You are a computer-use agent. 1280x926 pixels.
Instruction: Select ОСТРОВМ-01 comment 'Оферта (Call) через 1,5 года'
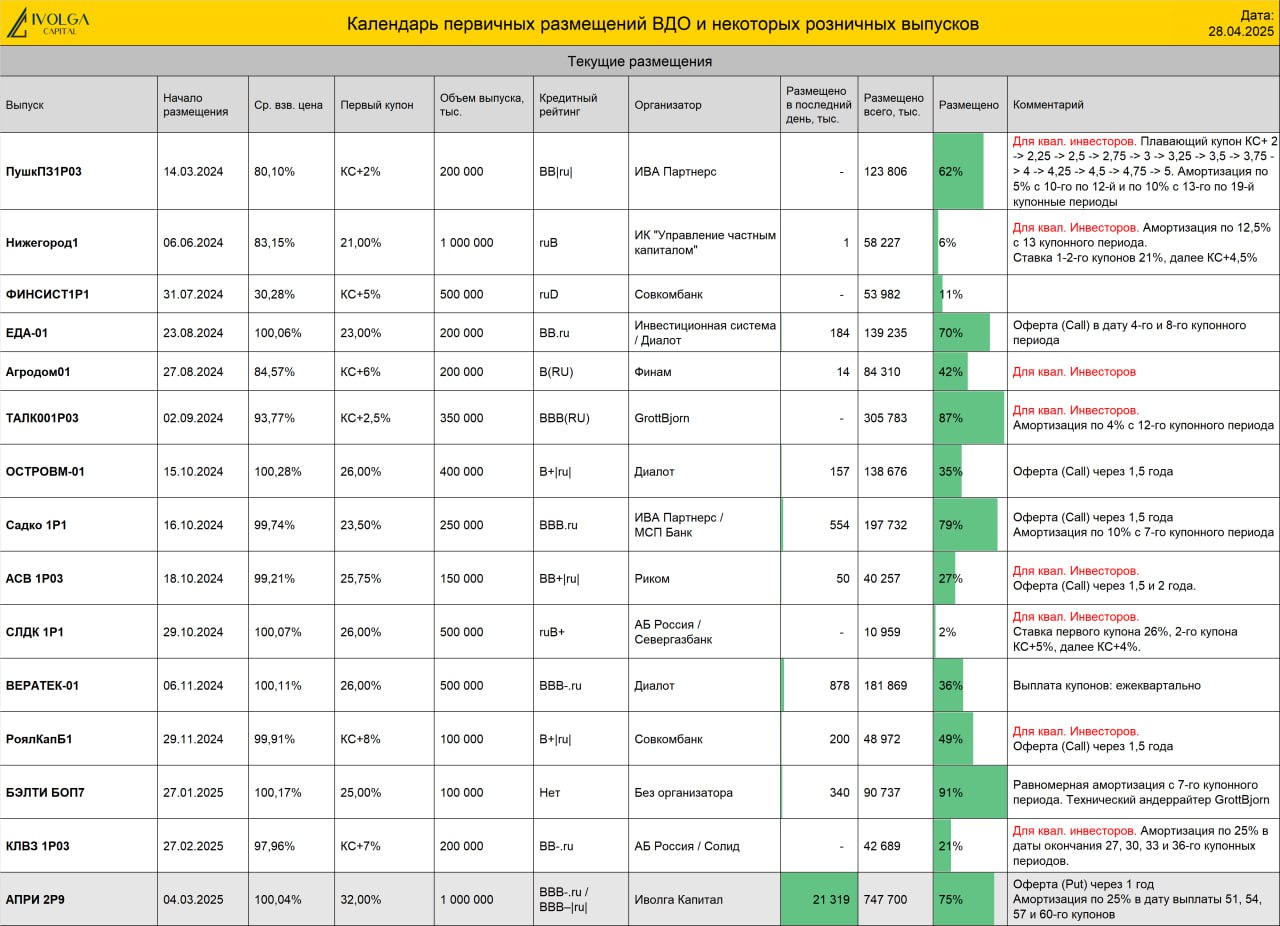click(1093, 471)
